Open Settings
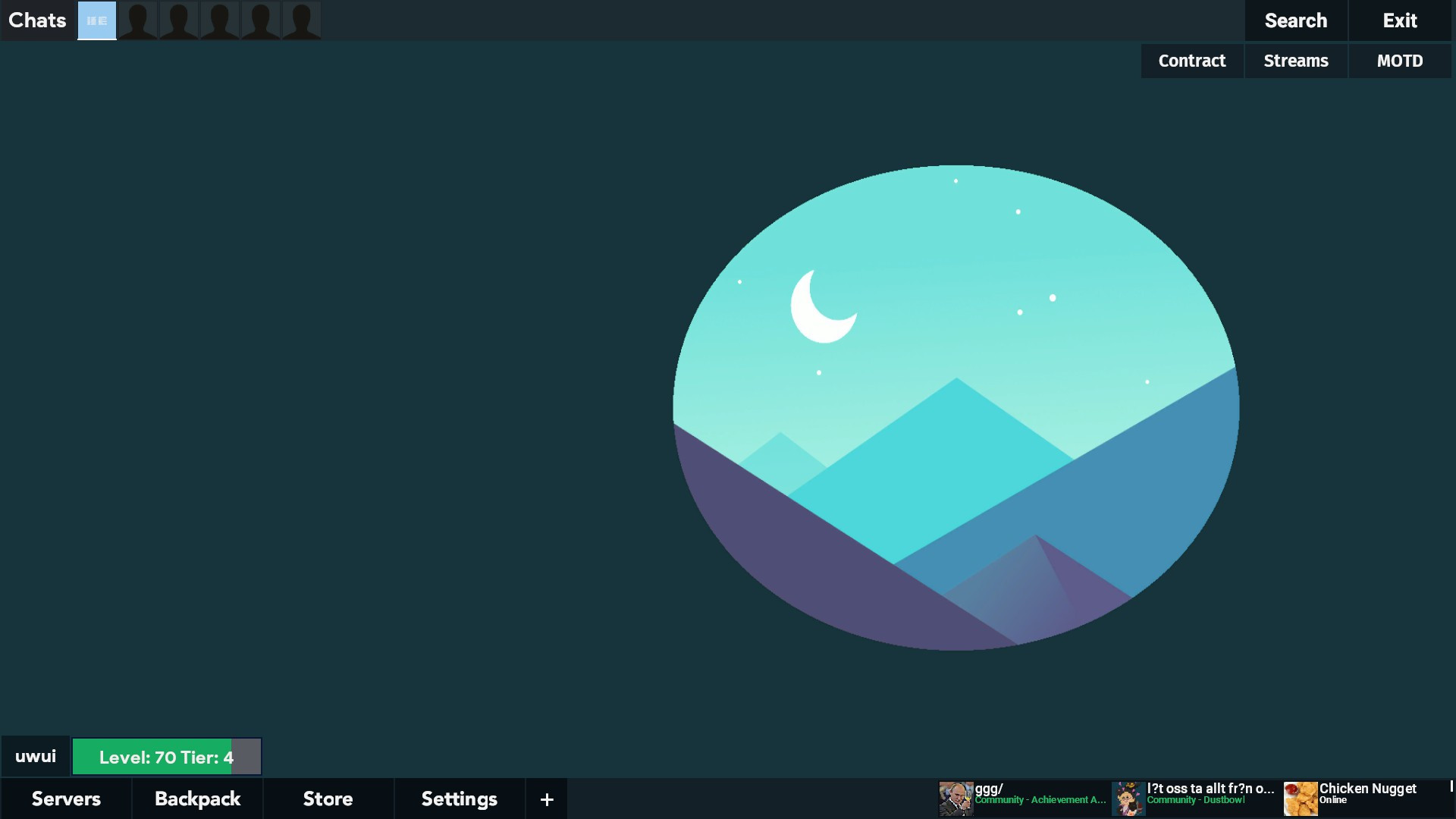 460,799
